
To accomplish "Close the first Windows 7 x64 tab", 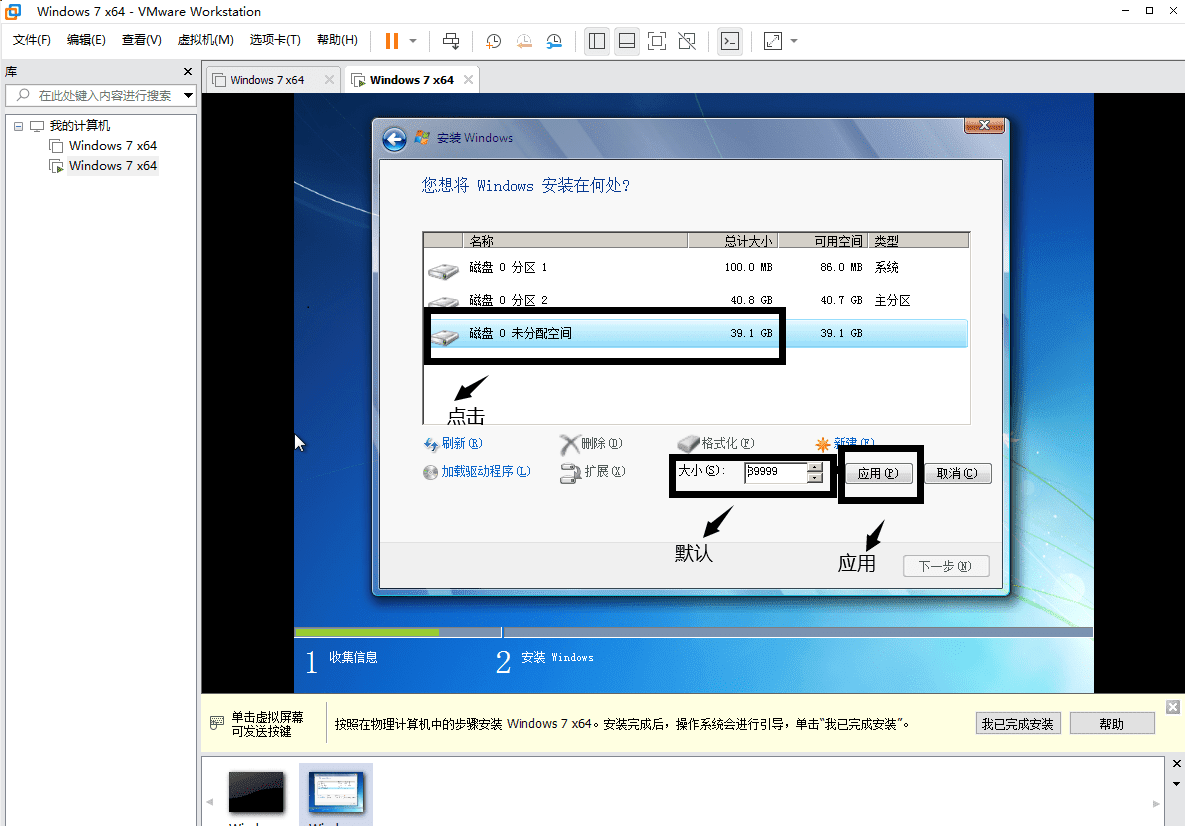I will [329, 79].
